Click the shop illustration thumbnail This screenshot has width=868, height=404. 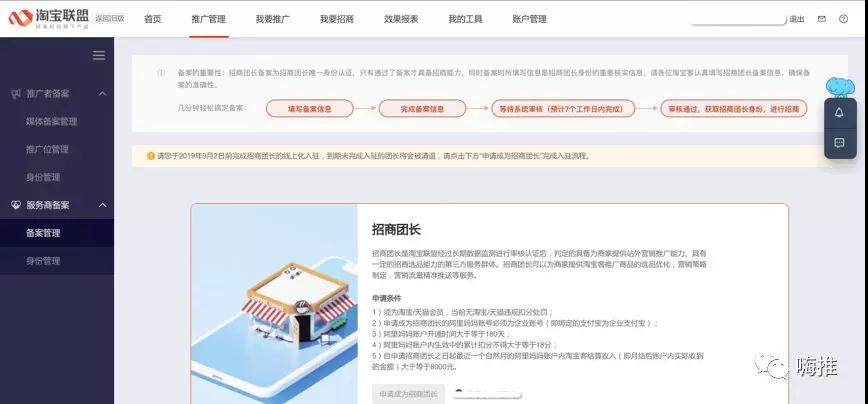point(275,304)
